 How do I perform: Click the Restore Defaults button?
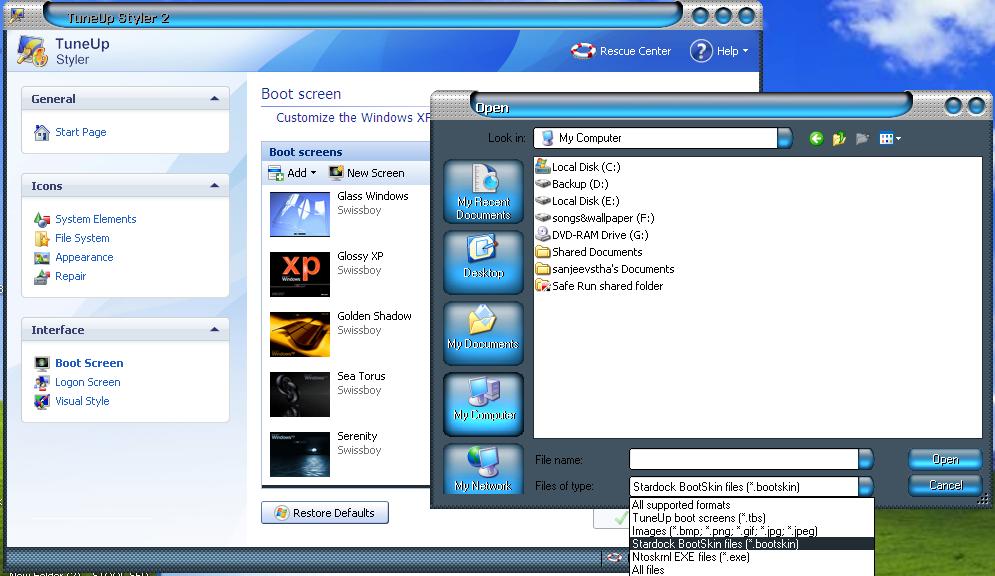pos(325,513)
